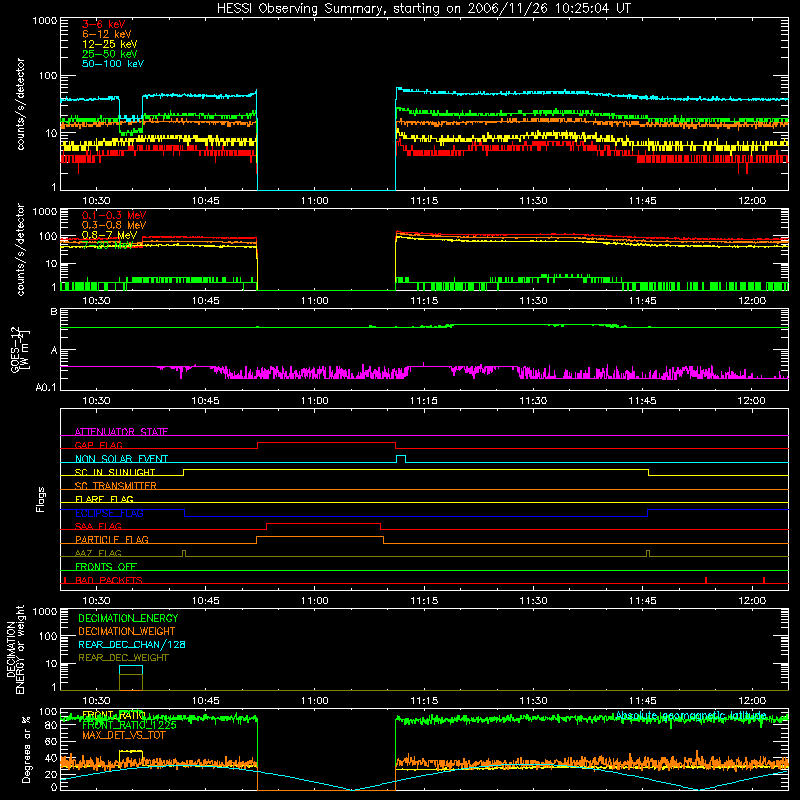Select the 11:30 tick label under the GOES-12 panel
The image size is (800, 800).
click(533, 401)
